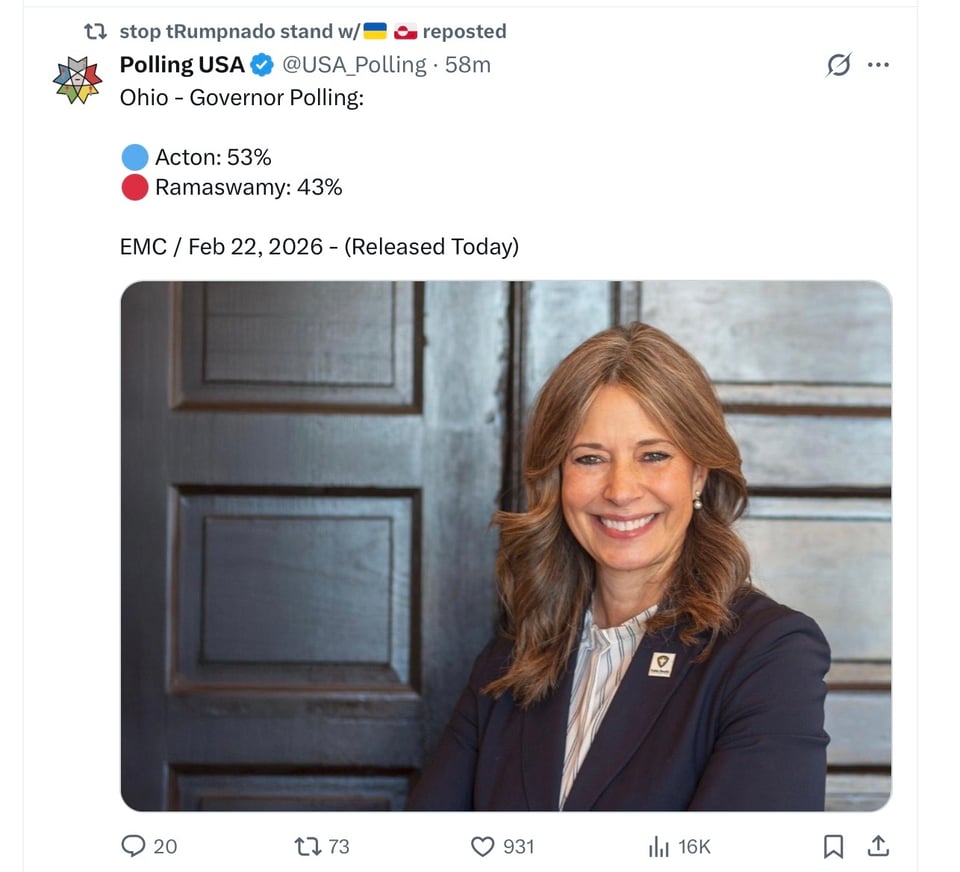Enlarge the woman's portrait photo
This screenshot has height=872, width=960.
[505, 545]
